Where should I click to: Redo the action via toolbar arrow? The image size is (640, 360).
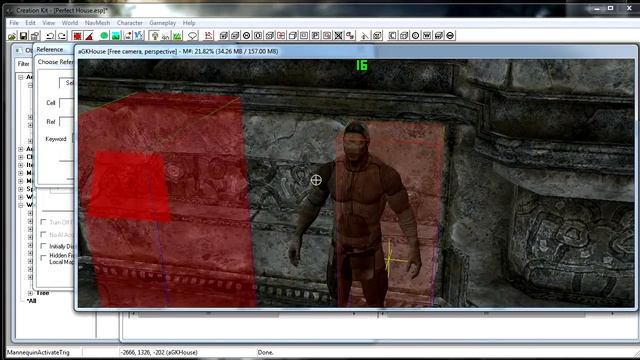pos(62,36)
